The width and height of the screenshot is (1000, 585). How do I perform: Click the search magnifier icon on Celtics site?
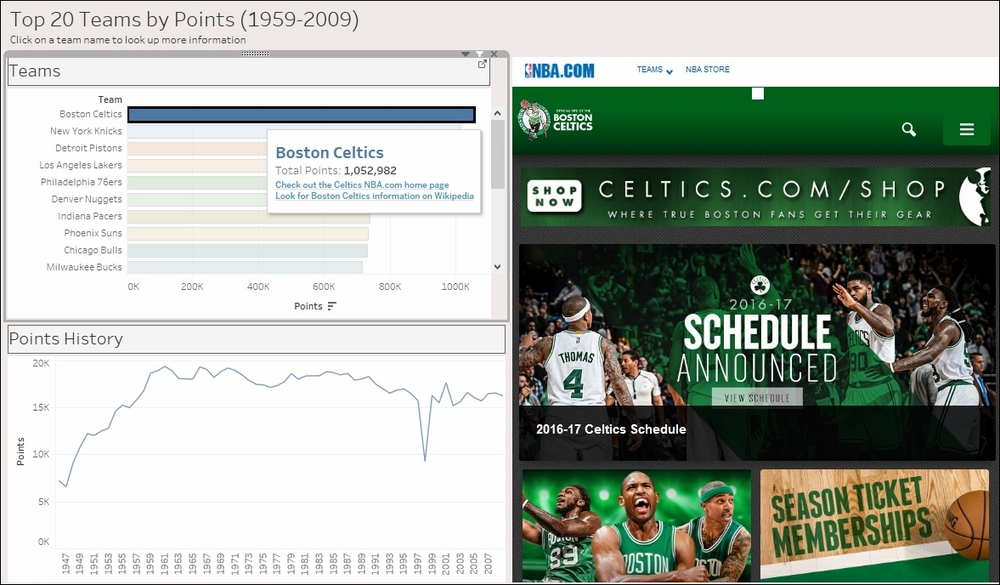909,130
